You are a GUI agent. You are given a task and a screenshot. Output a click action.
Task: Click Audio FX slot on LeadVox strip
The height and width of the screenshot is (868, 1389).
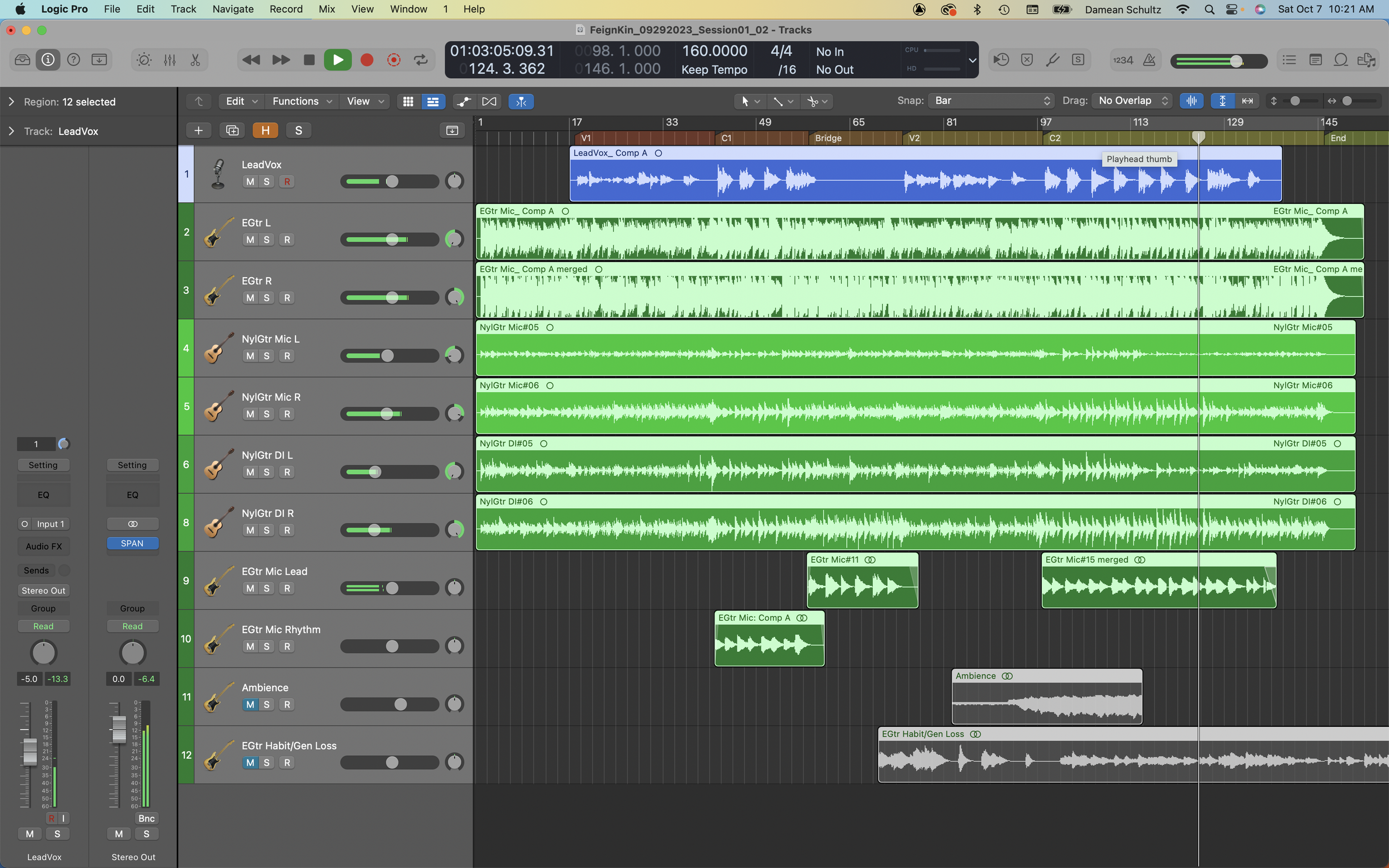point(43,546)
